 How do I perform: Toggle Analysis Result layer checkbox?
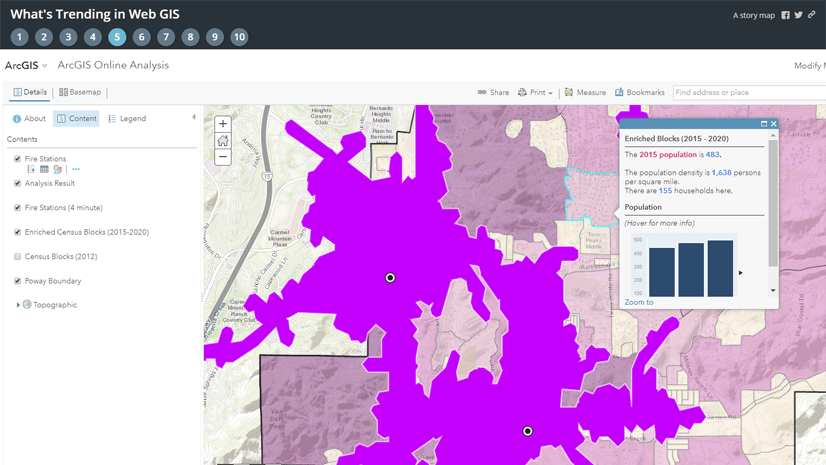(x=17, y=183)
